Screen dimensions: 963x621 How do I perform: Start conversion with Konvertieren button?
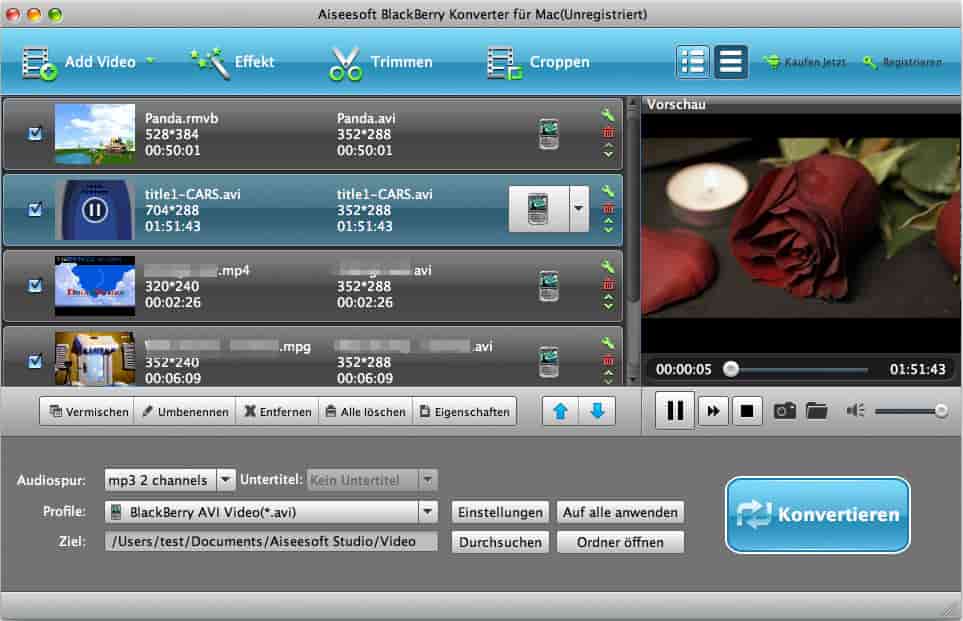(x=817, y=515)
